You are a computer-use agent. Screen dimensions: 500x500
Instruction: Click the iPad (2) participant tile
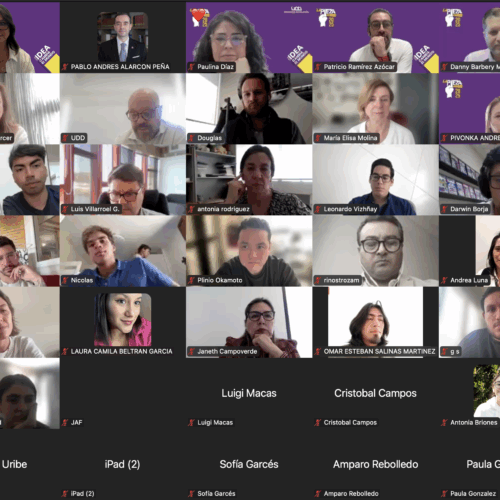tap(122, 465)
